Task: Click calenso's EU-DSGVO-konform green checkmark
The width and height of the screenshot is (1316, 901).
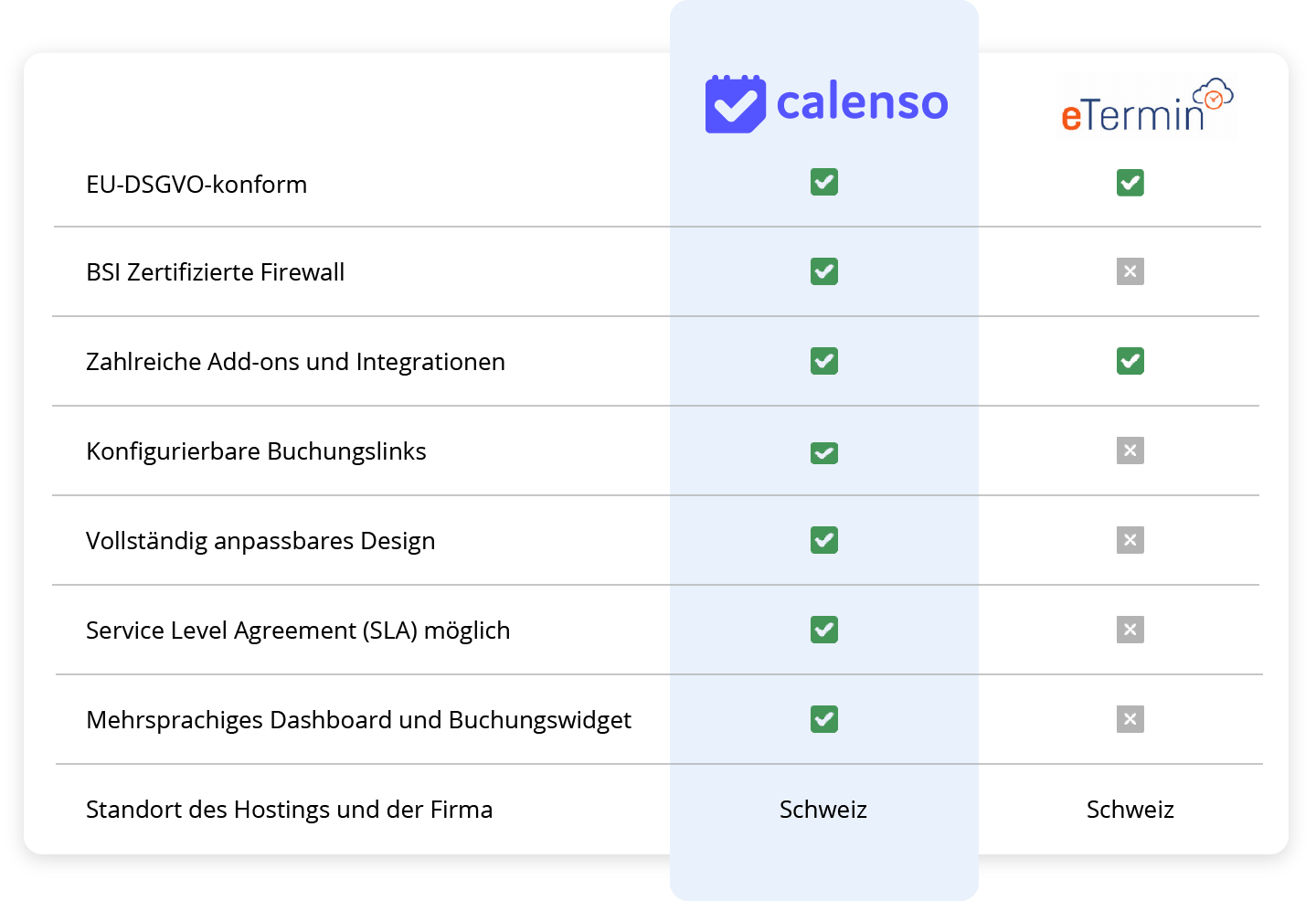Action: (x=824, y=183)
